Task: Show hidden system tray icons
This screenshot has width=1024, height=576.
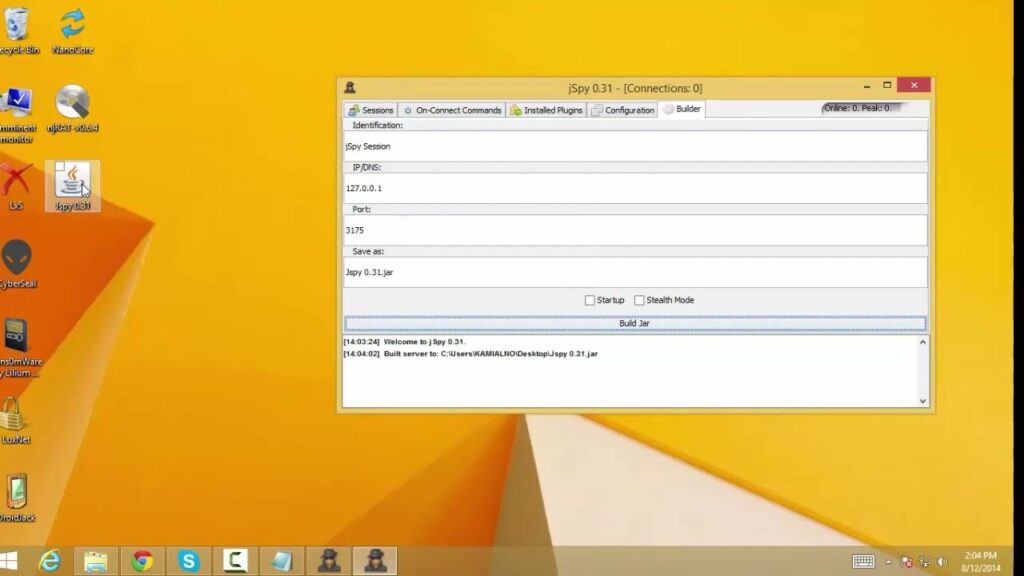Action: coord(888,562)
